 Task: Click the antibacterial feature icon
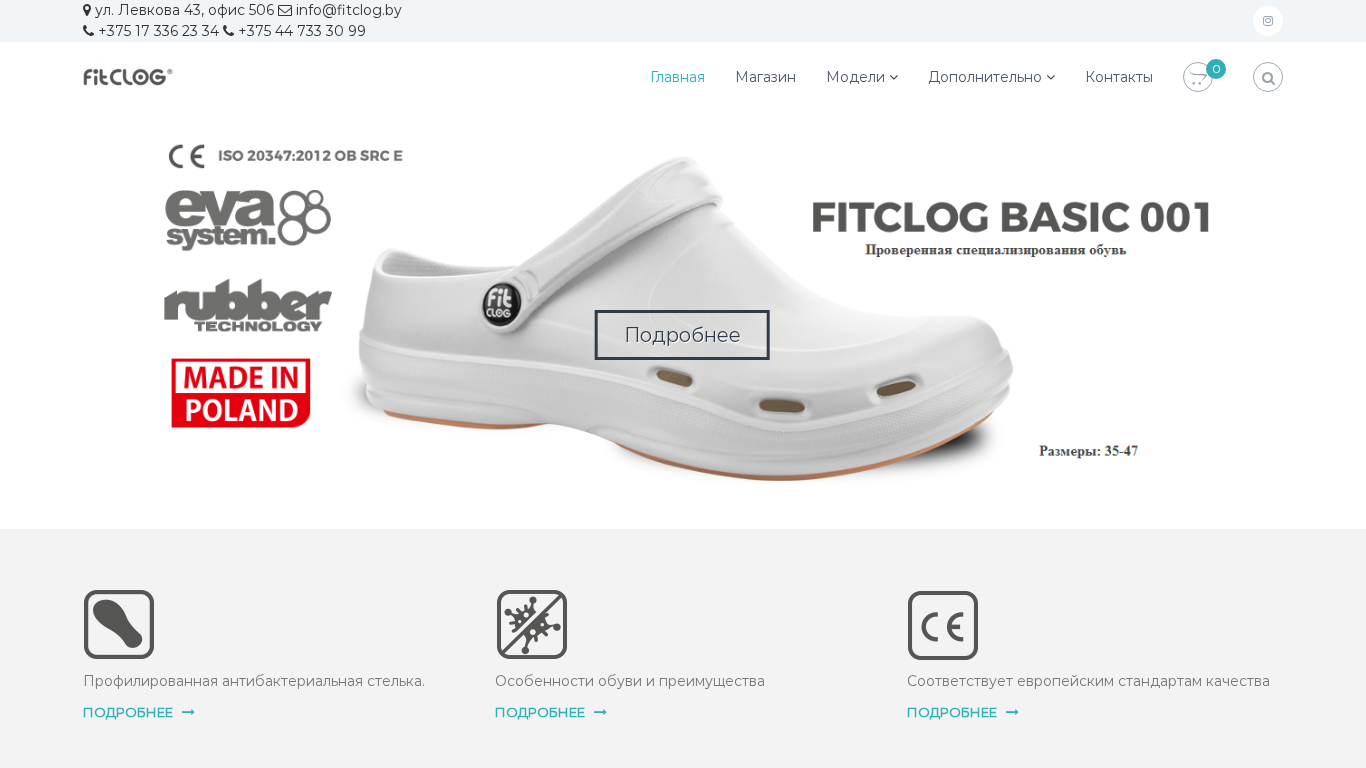pyautogui.click(x=532, y=625)
